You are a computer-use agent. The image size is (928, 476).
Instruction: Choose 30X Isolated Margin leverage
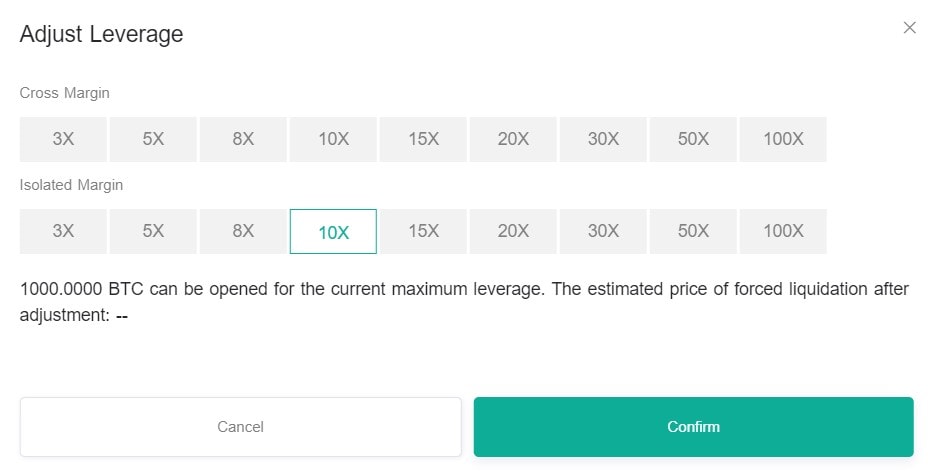tap(603, 231)
